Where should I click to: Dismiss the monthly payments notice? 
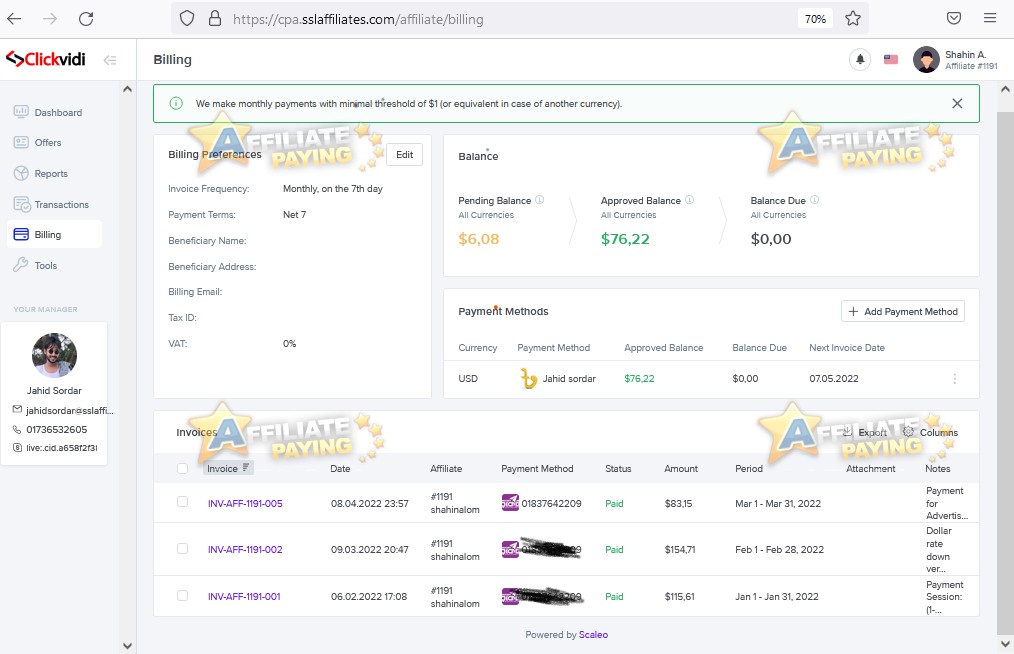(957, 104)
